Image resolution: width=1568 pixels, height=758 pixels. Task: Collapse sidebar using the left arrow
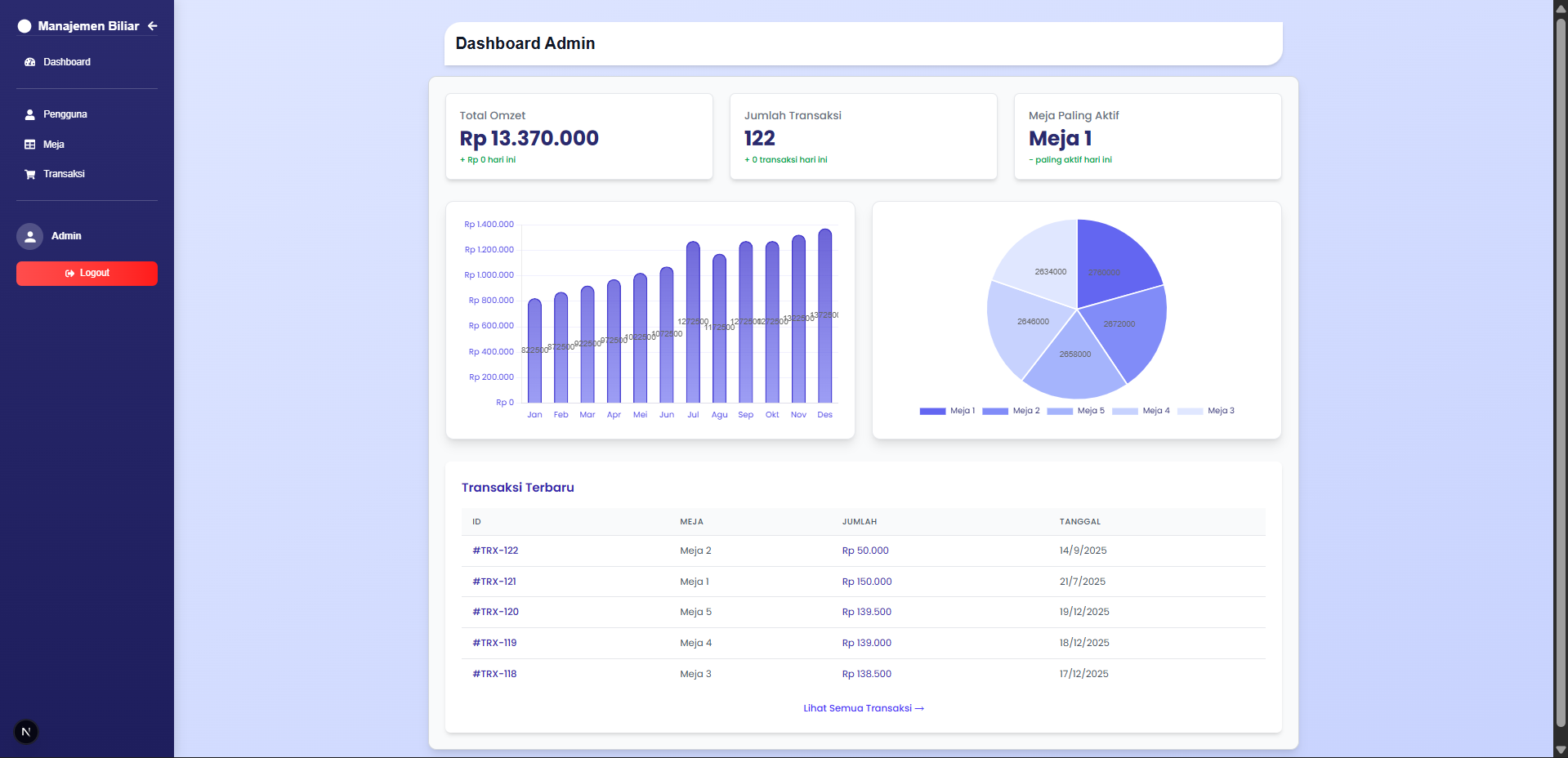coord(153,26)
